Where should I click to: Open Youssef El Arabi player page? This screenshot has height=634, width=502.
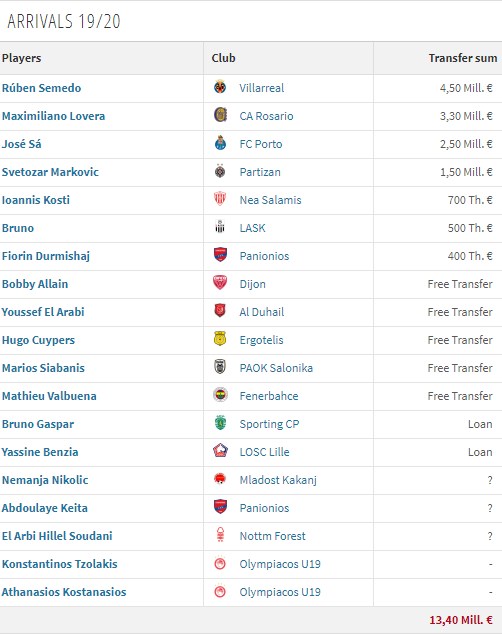43,312
